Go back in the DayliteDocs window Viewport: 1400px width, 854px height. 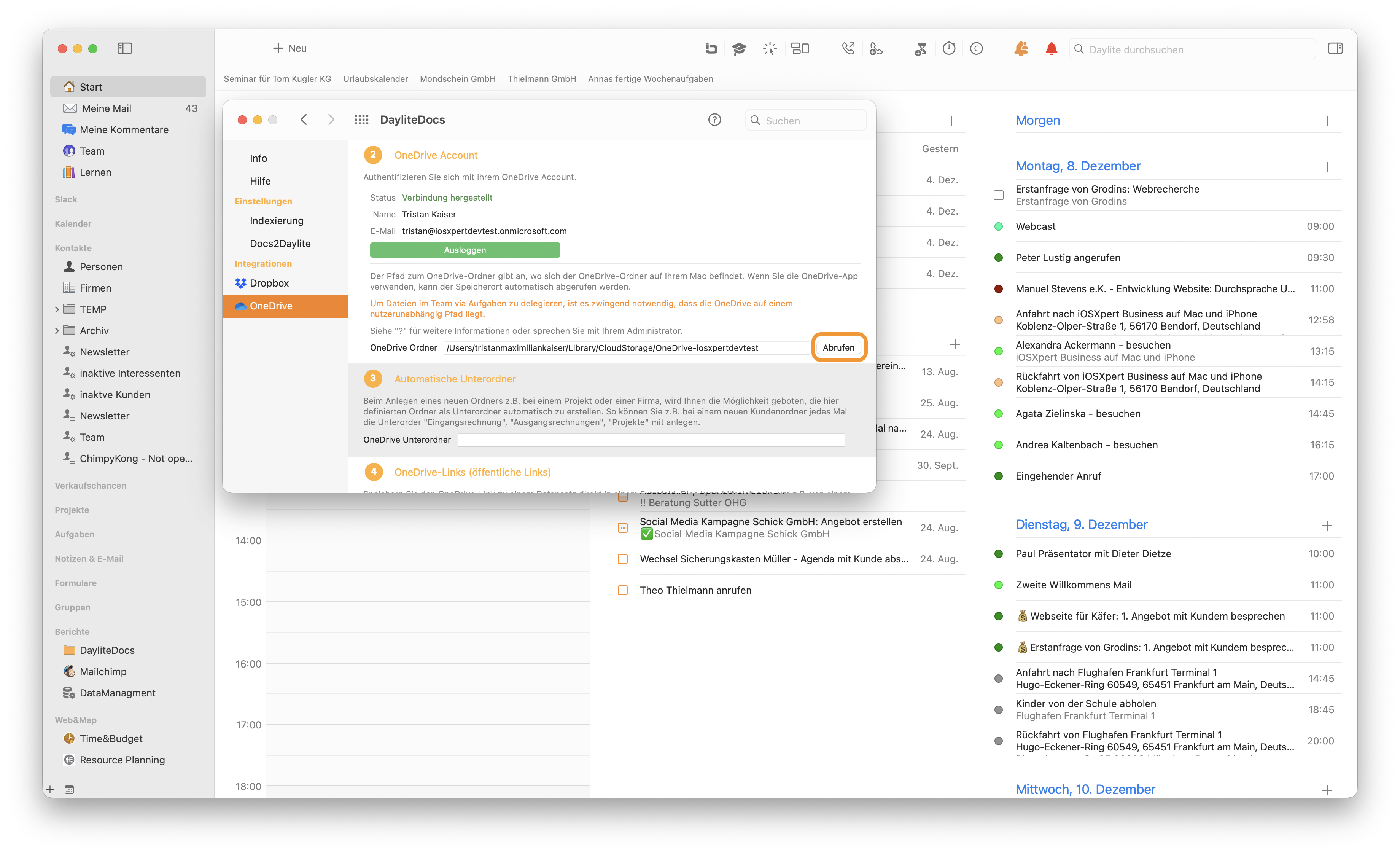(x=304, y=119)
